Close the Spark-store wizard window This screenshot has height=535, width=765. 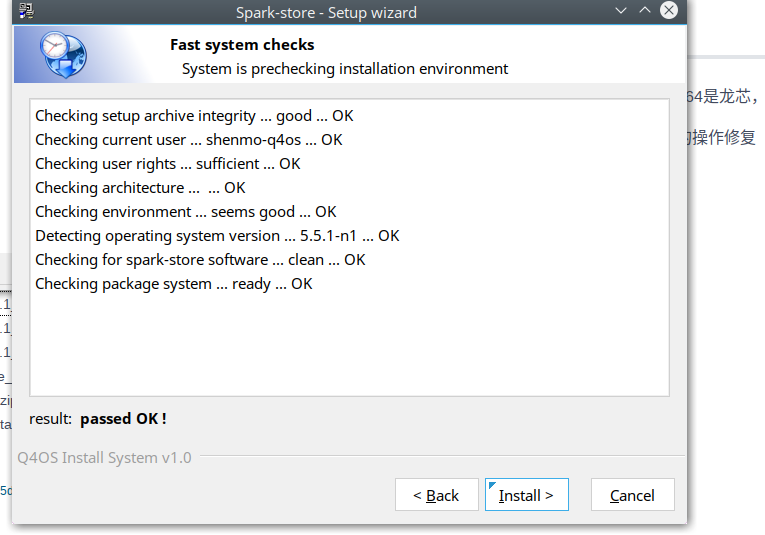tap(669, 12)
